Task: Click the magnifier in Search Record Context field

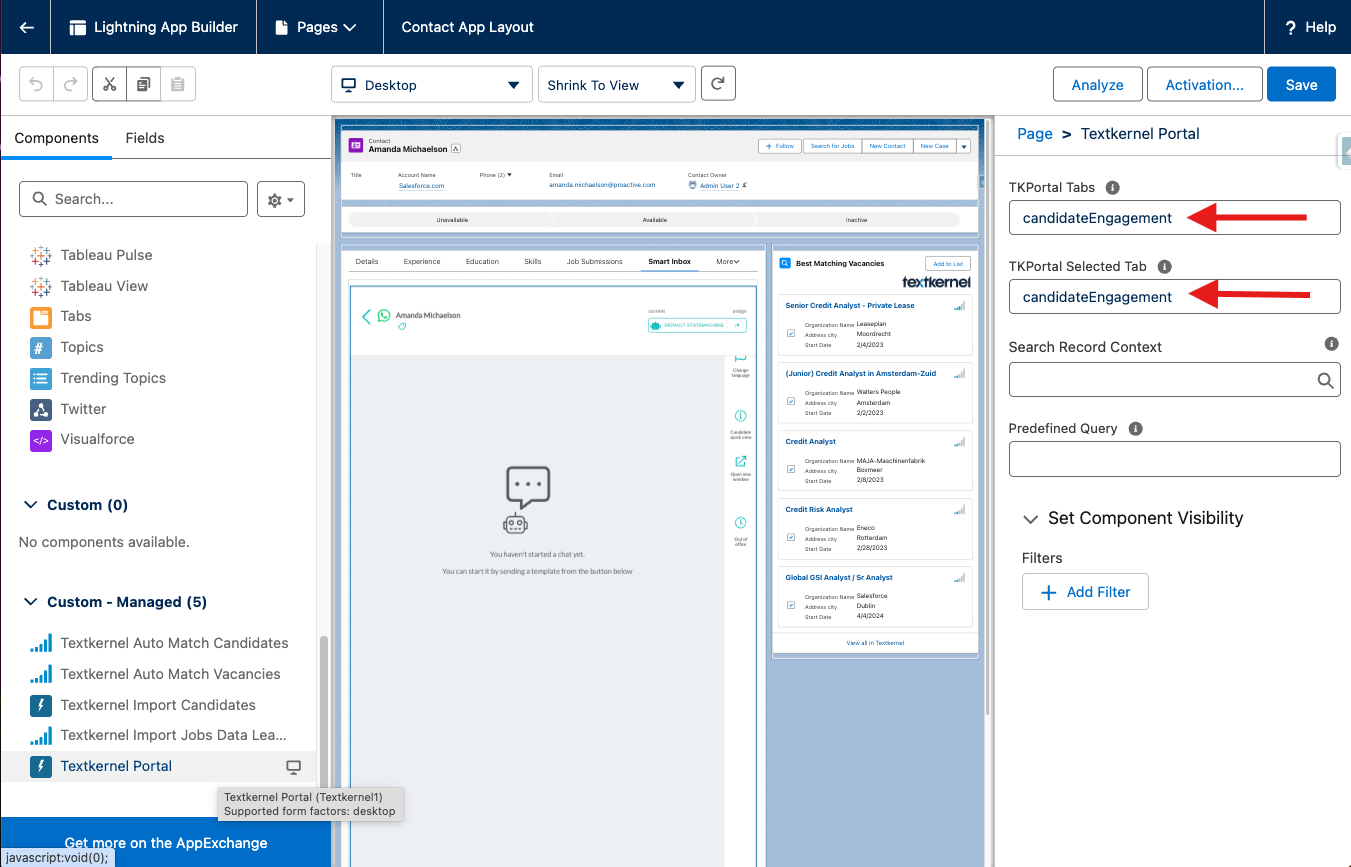Action: [1325, 380]
